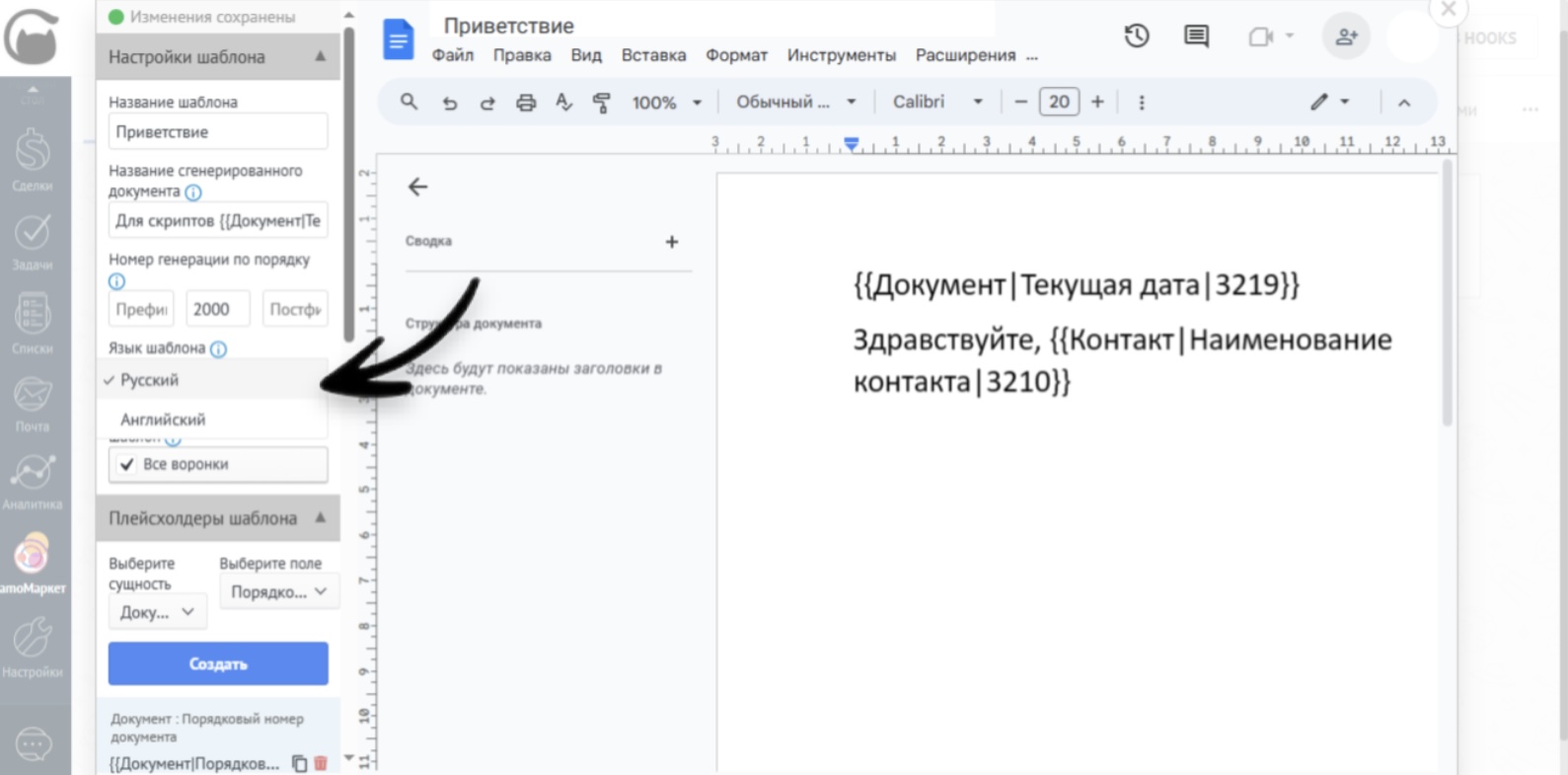1568x775 pixels.
Task: Click the Название шаблона field Приветствие
Action: tap(218, 131)
